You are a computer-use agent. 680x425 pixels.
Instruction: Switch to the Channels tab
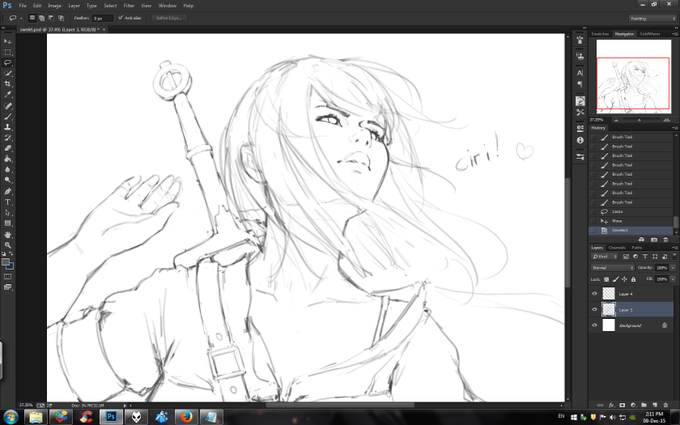pyautogui.click(x=617, y=248)
